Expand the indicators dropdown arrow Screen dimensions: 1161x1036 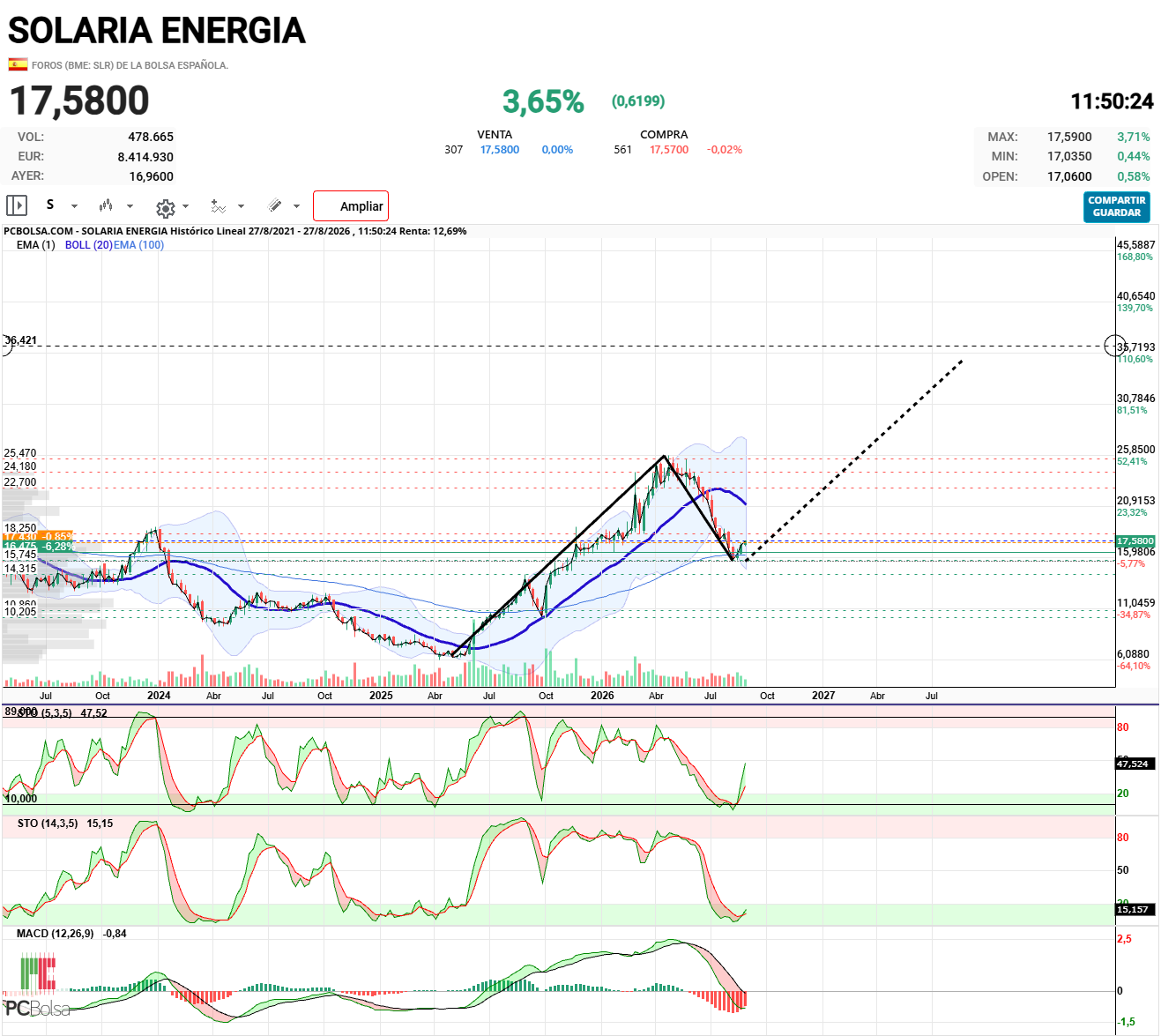241,206
